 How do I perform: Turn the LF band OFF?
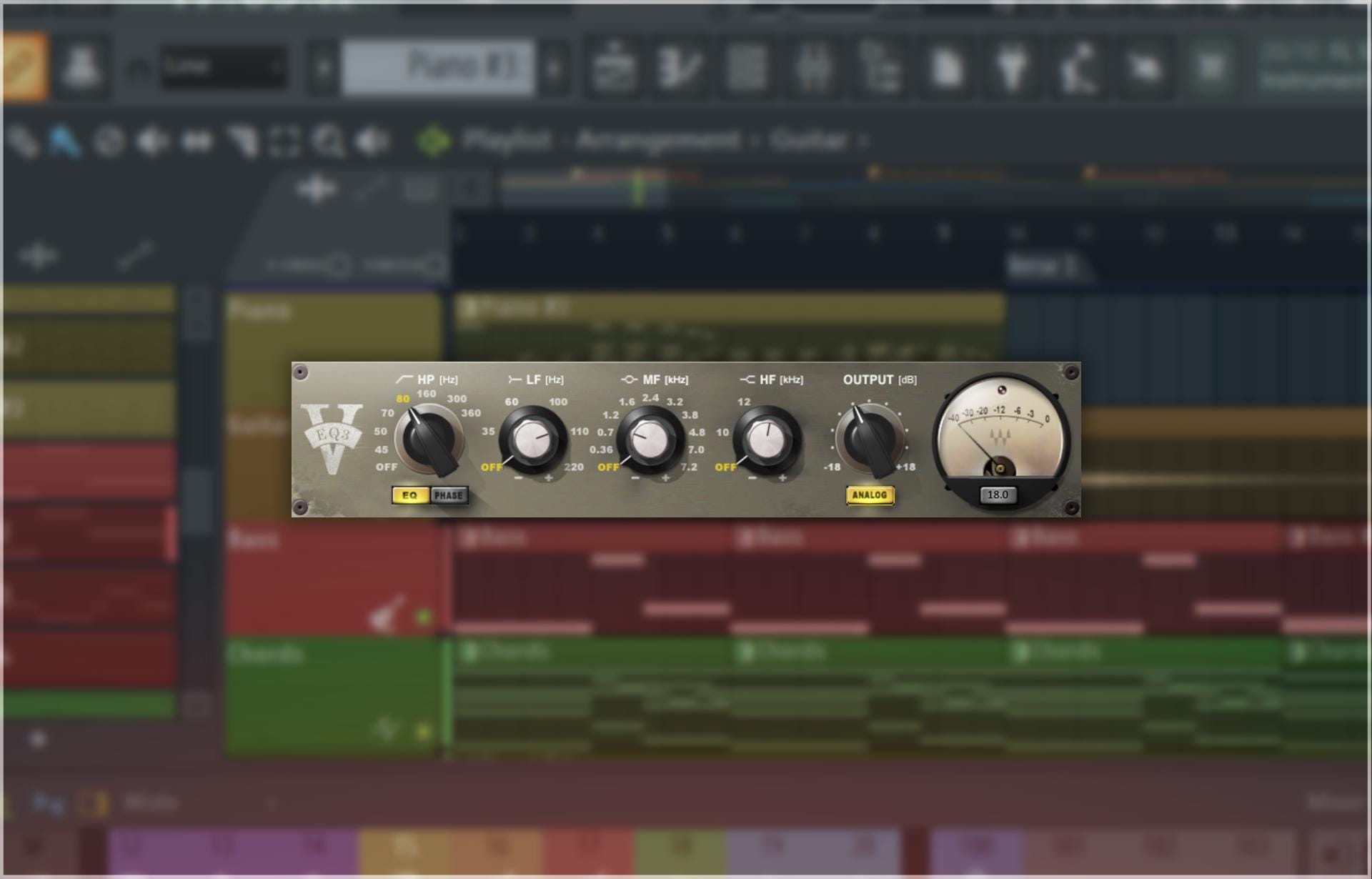(492, 467)
